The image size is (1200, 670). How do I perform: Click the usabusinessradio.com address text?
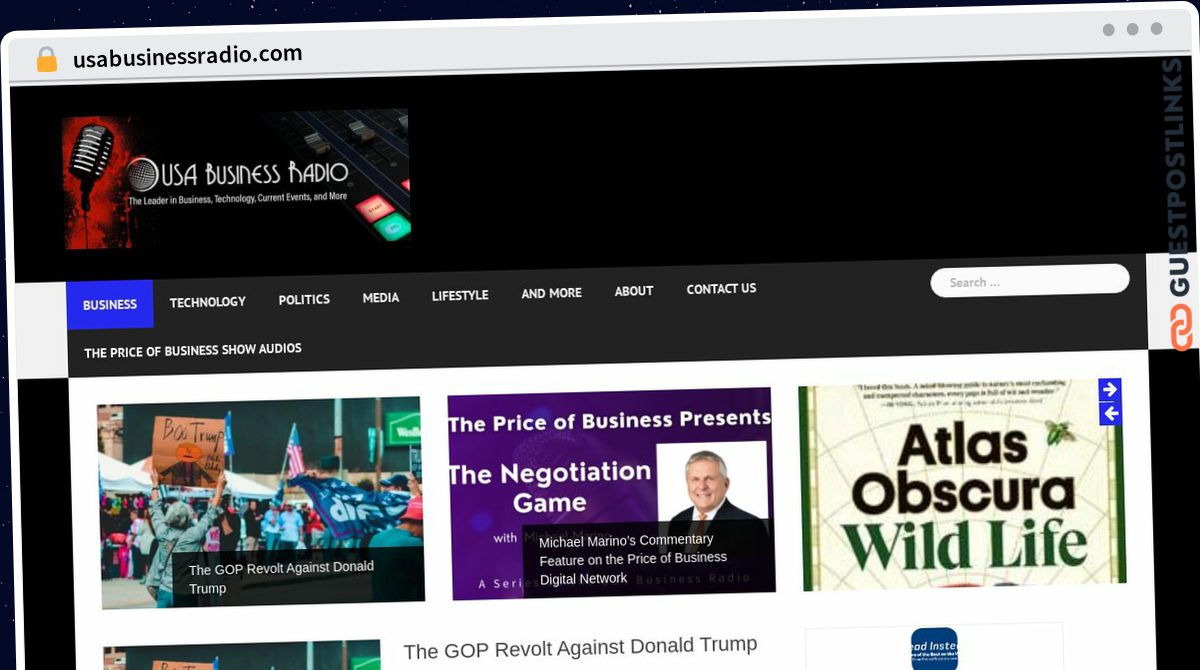[187, 56]
